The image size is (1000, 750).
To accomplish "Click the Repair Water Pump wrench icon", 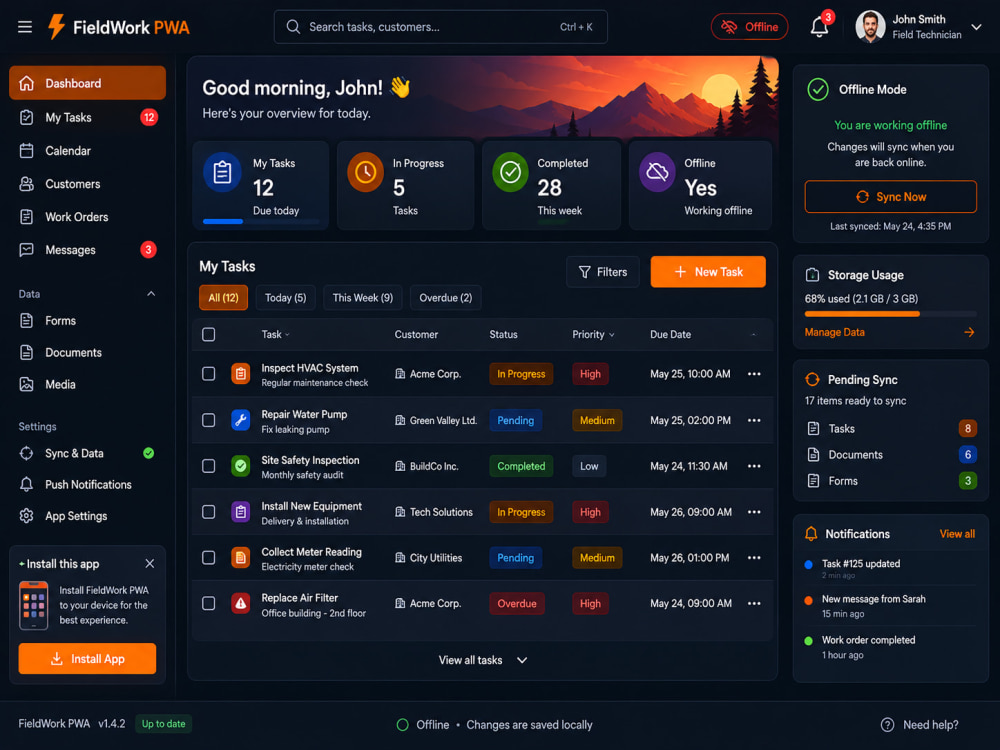I will pyautogui.click(x=240, y=420).
